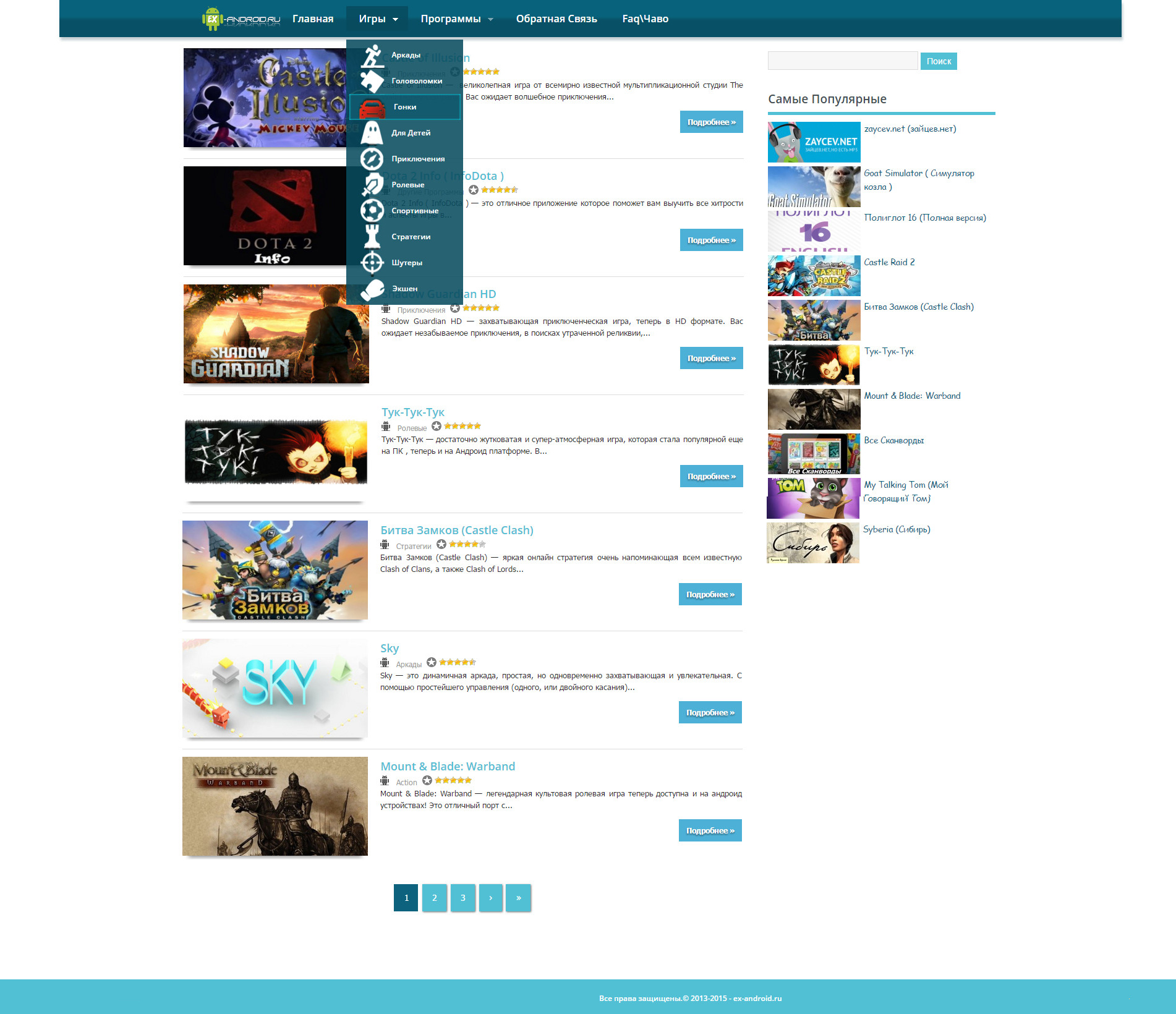Open Castle Raid 2 sidebar link
This screenshot has width=1176, height=1014.
(x=889, y=262)
